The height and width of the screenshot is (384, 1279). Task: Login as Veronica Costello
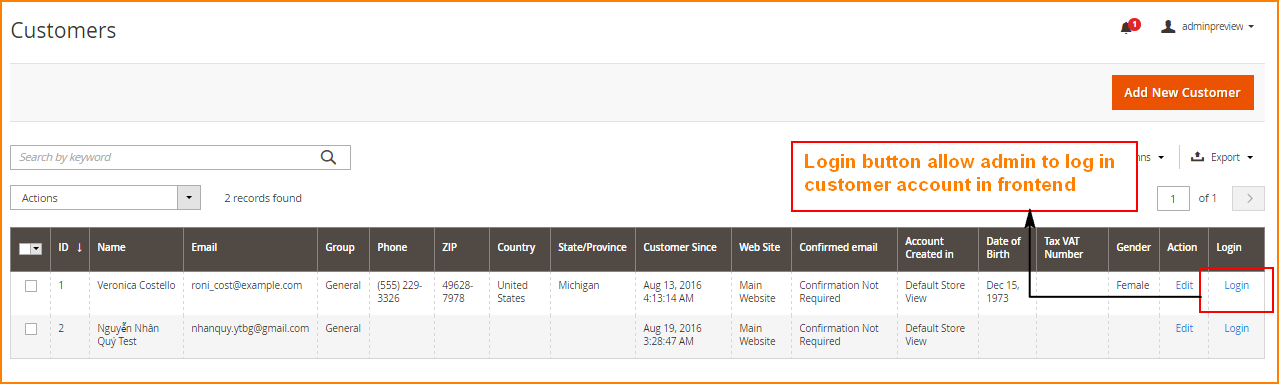(1236, 285)
